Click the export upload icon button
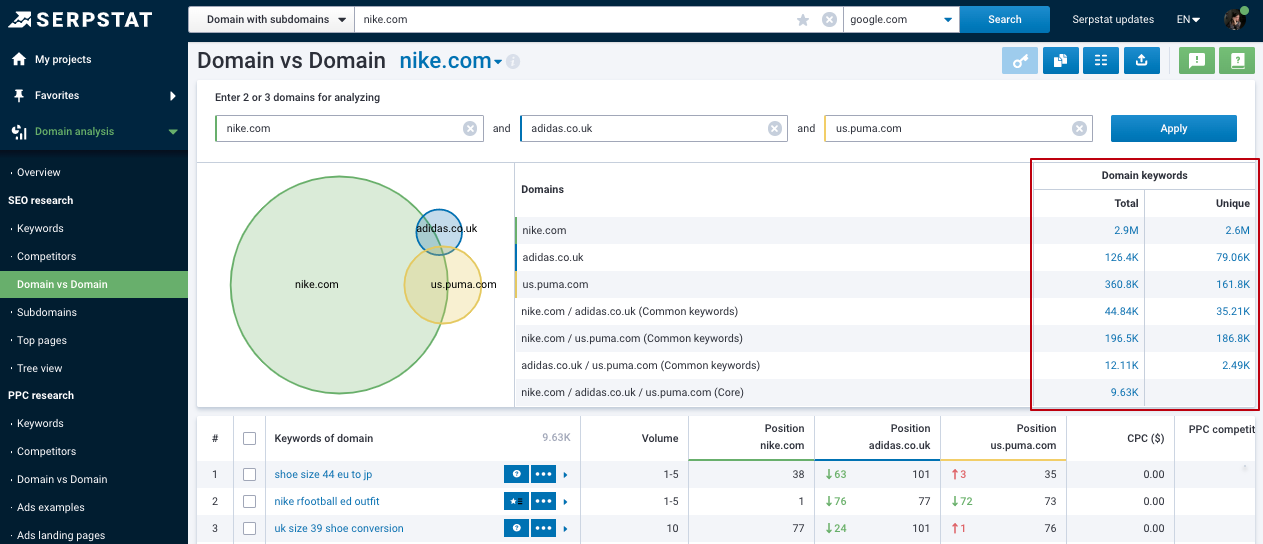The image size is (1263, 544). tap(1141, 60)
